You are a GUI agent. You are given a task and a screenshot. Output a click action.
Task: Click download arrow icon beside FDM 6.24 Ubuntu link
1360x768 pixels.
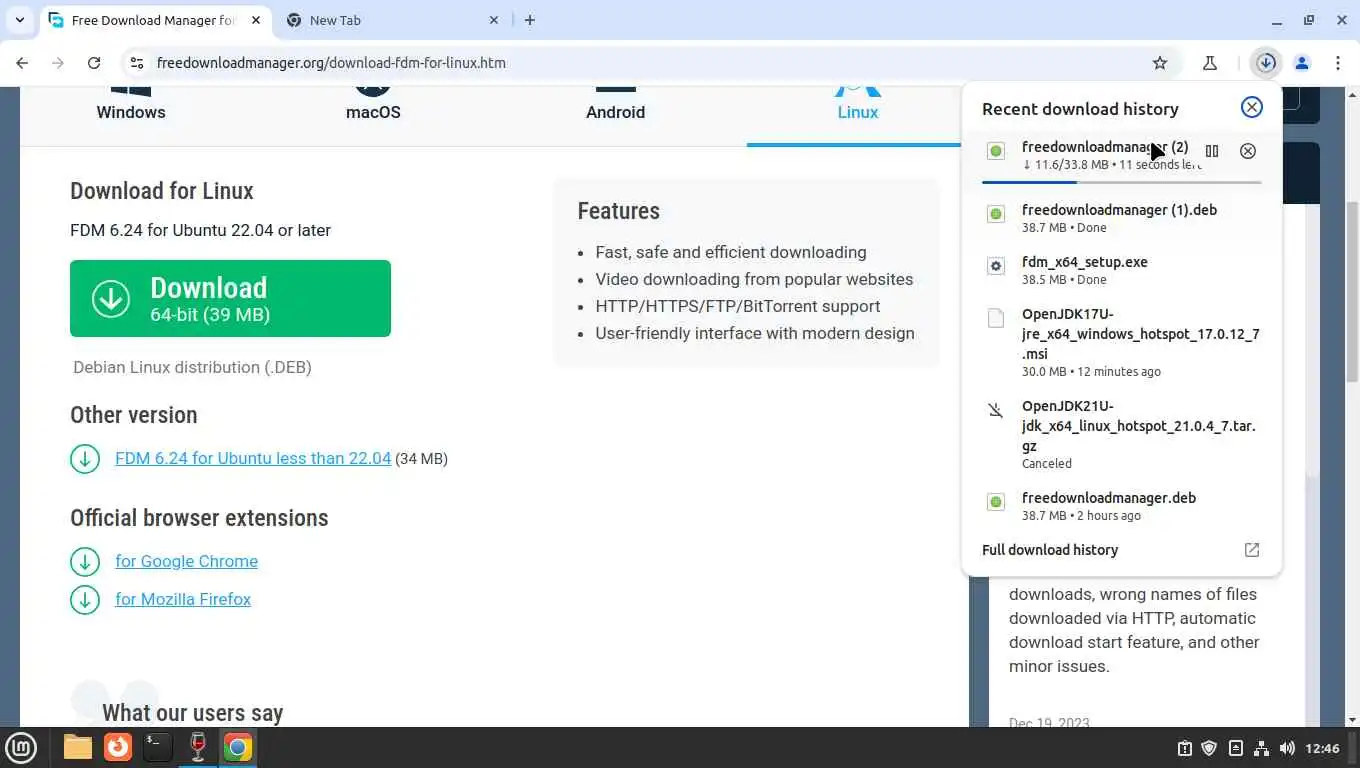tap(85, 459)
